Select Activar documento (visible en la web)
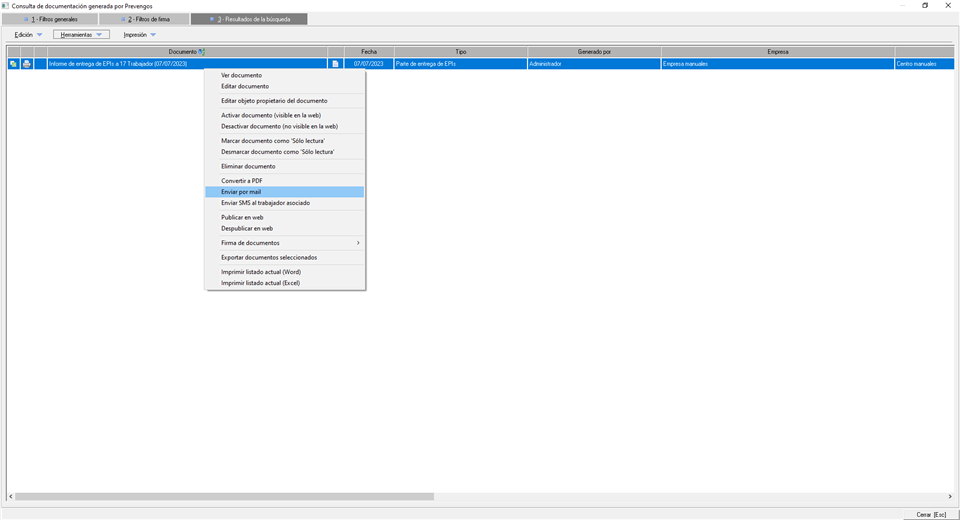Screen dimensions: 960x520 (285, 115)
